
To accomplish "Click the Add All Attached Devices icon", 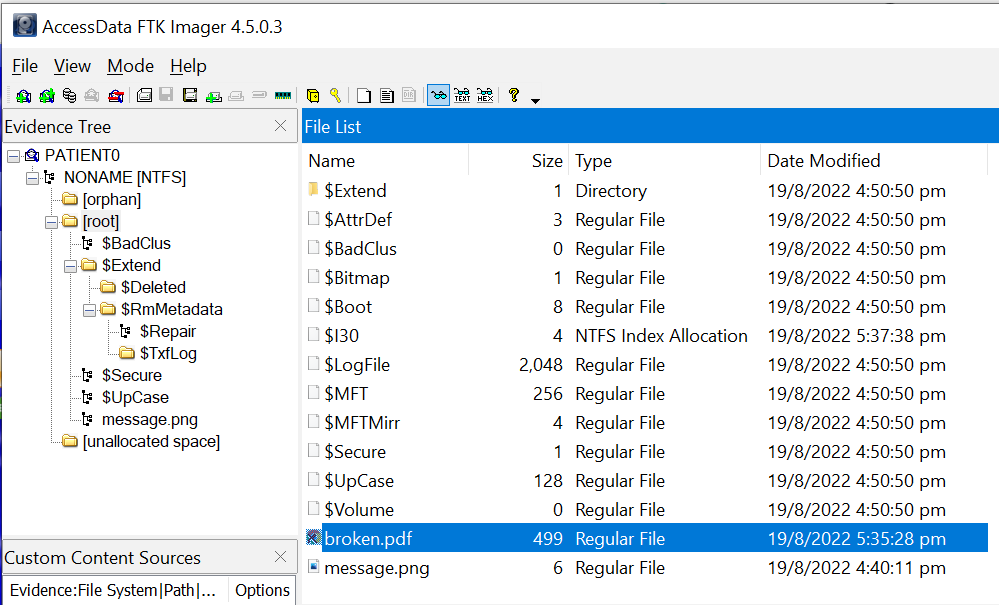I will (x=46, y=96).
